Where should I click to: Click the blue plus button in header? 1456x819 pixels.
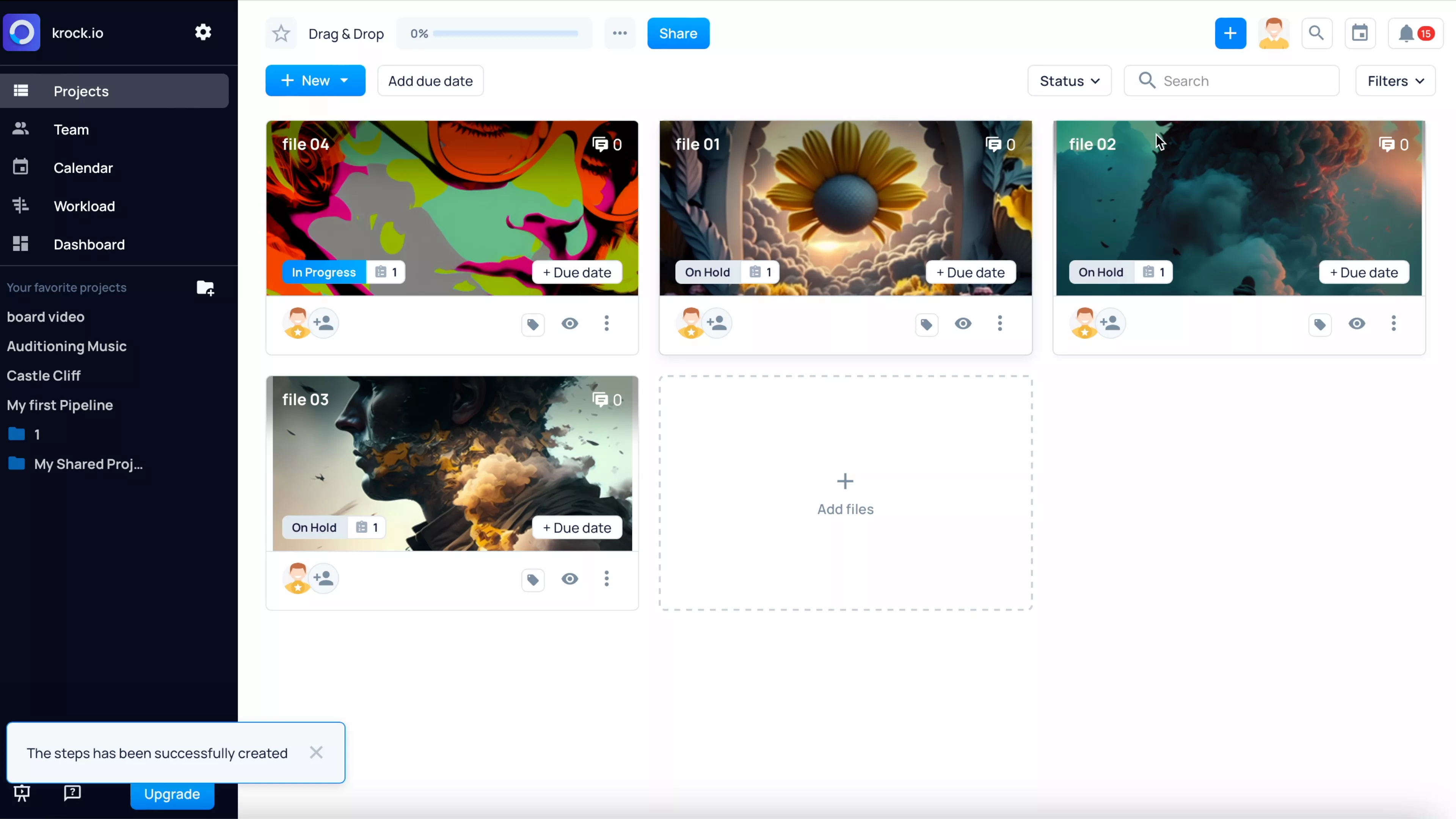point(1230,33)
